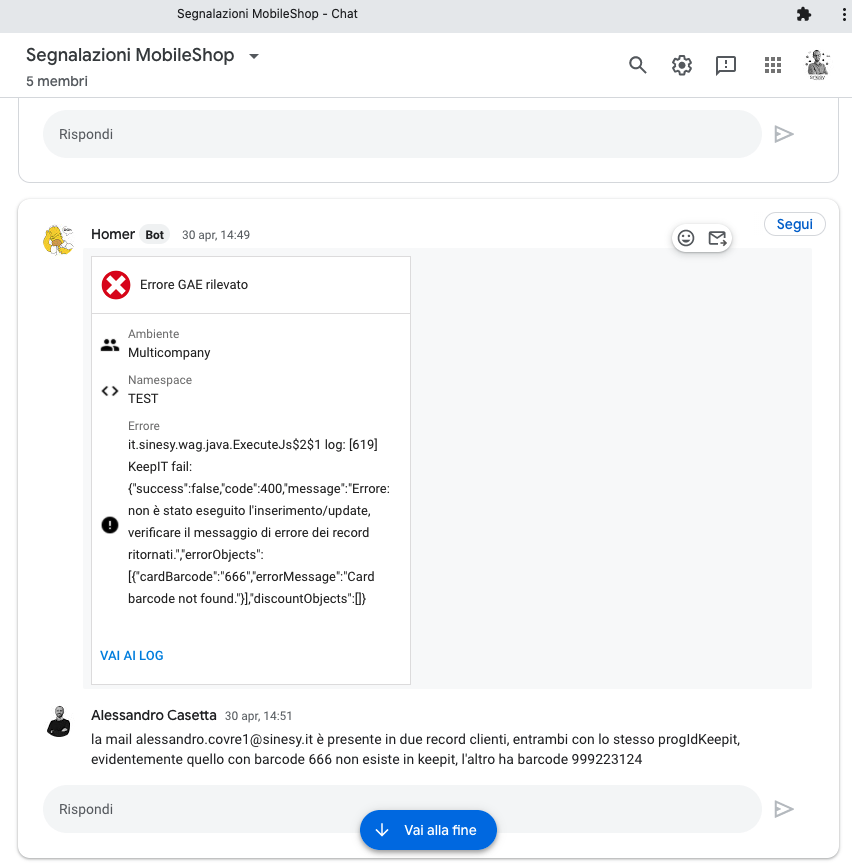Click send icon of the lower reply box
The height and width of the screenshot is (864, 852).
click(x=784, y=809)
